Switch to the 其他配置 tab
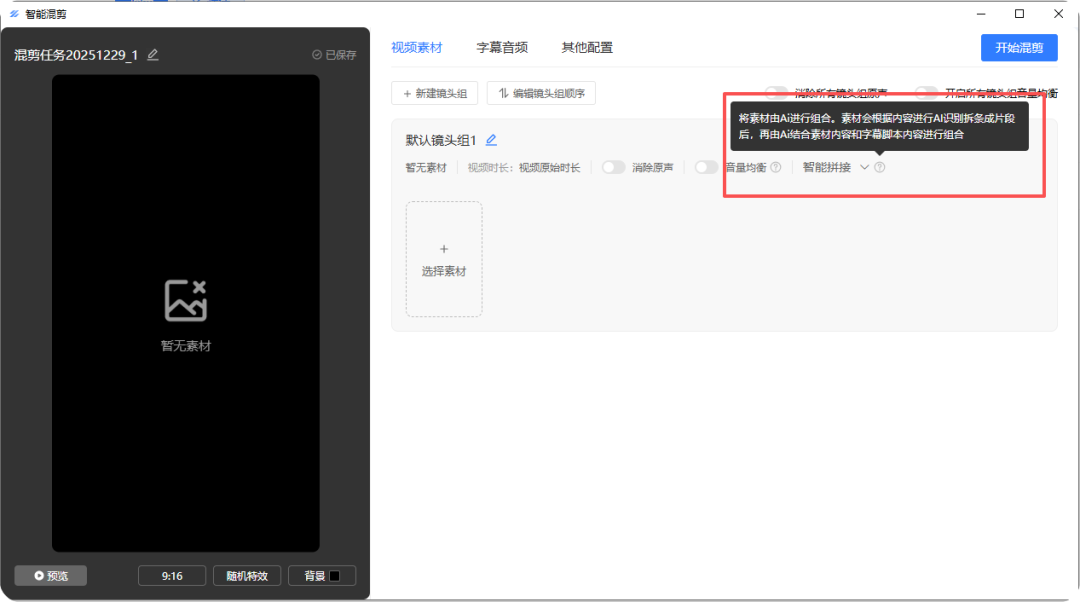This screenshot has height=602, width=1080. [587, 47]
